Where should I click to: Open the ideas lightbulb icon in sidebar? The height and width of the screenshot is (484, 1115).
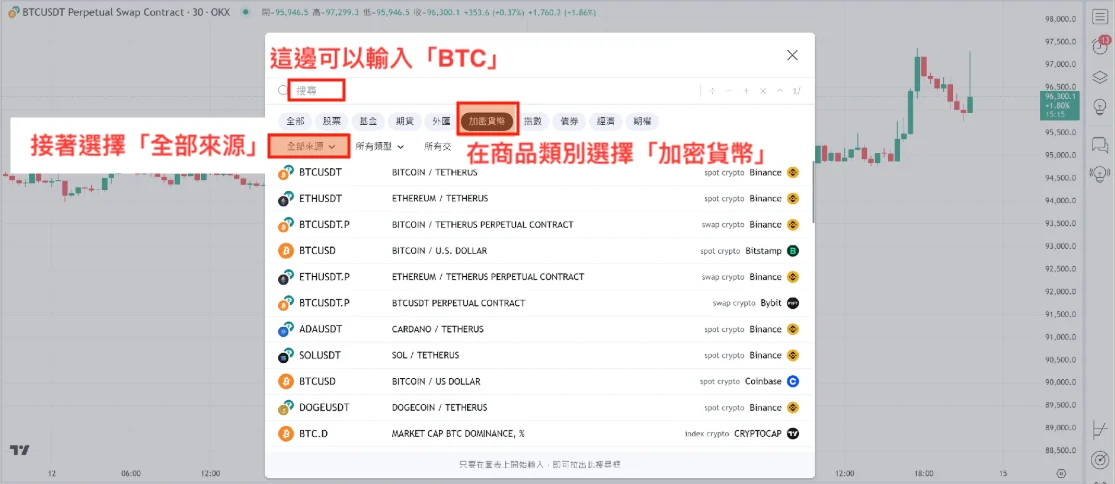1099,107
